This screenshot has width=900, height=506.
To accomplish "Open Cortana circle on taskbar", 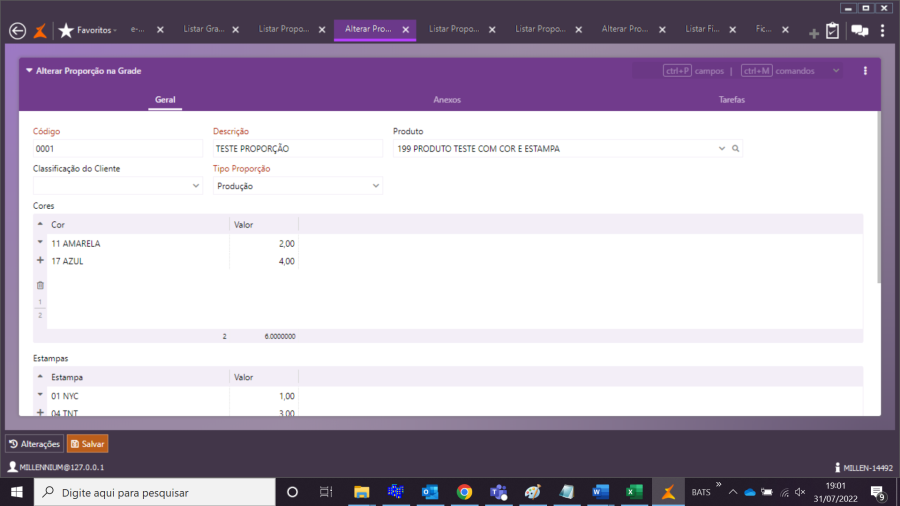I will pos(292,492).
